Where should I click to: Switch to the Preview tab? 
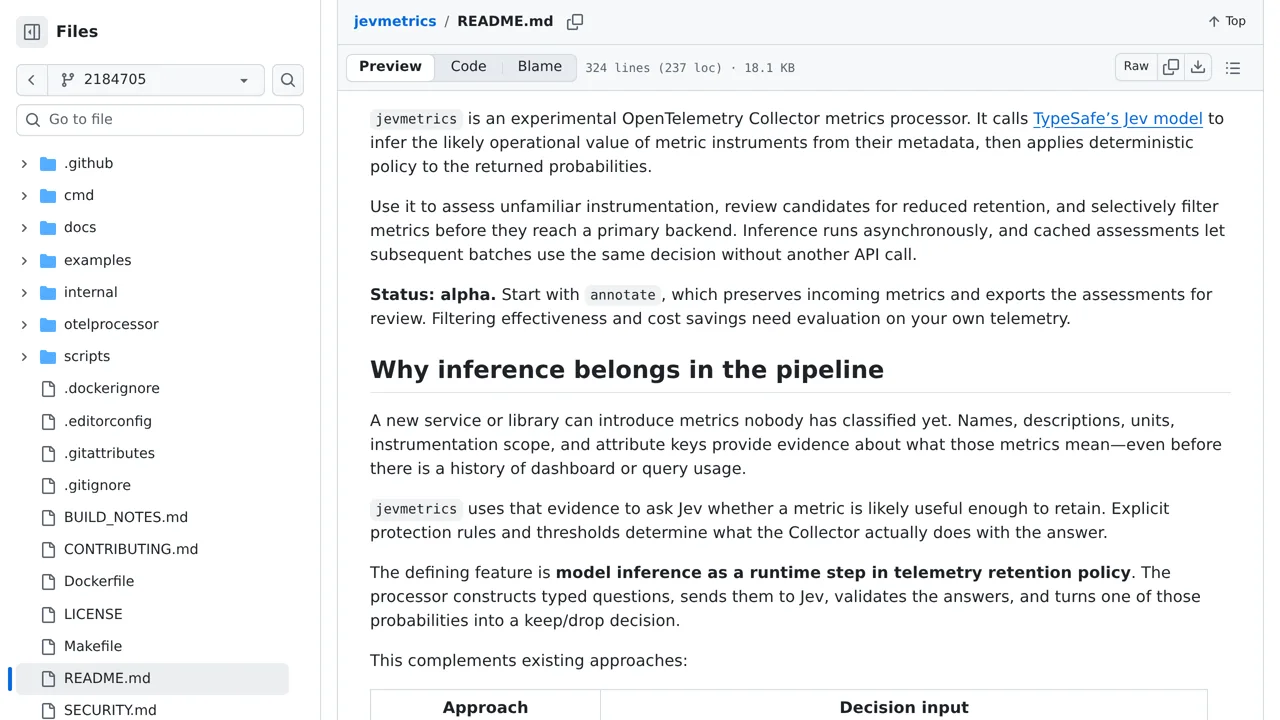tap(390, 67)
